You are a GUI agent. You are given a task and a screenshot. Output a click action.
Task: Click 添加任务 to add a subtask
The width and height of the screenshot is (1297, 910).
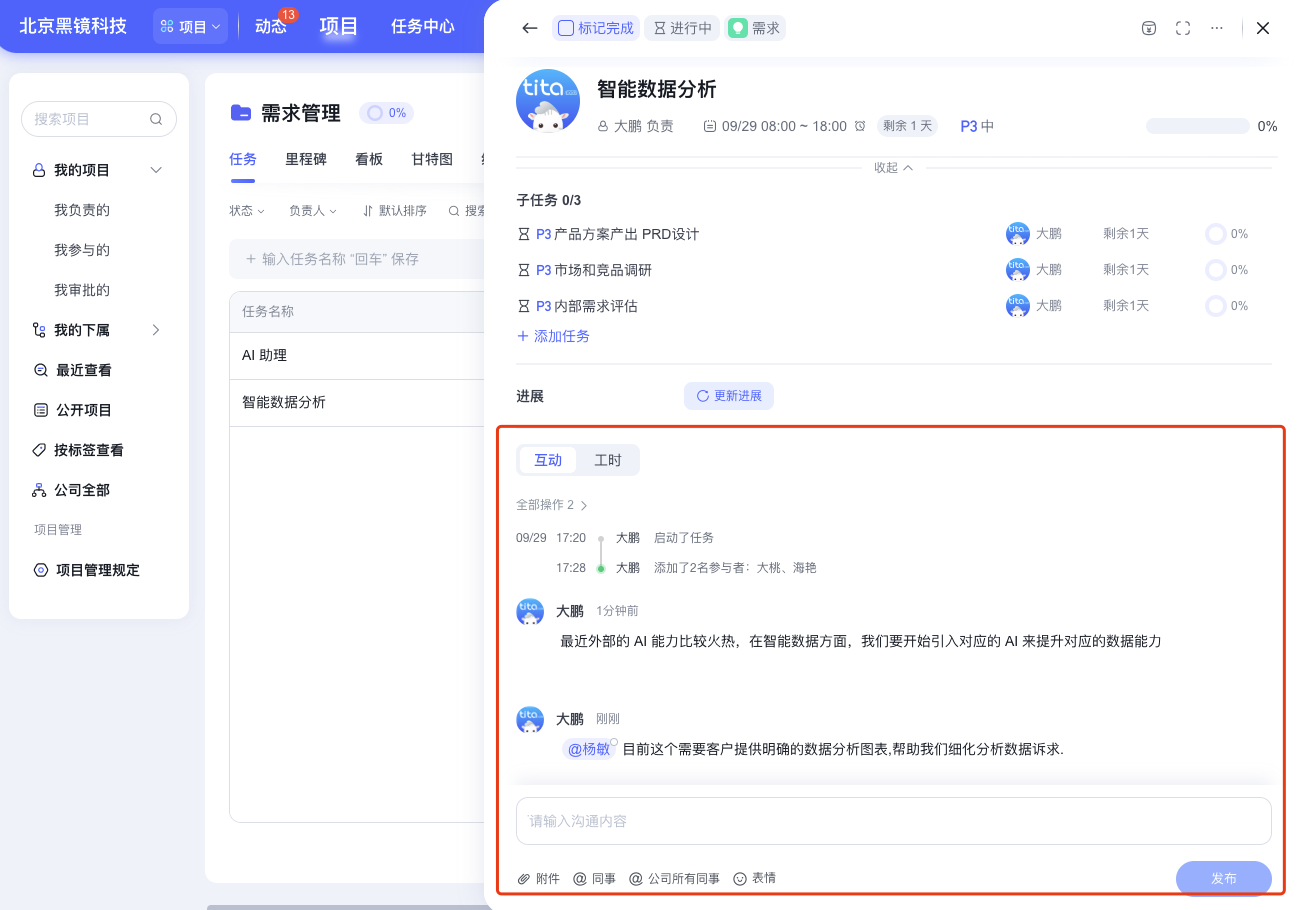tap(553, 336)
